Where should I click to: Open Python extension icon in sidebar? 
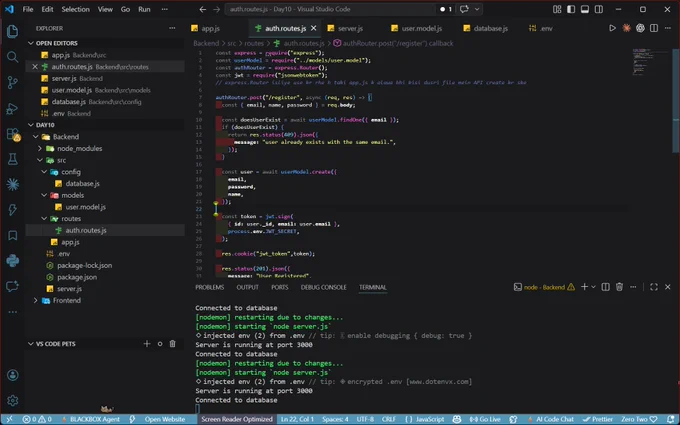tap(13, 261)
